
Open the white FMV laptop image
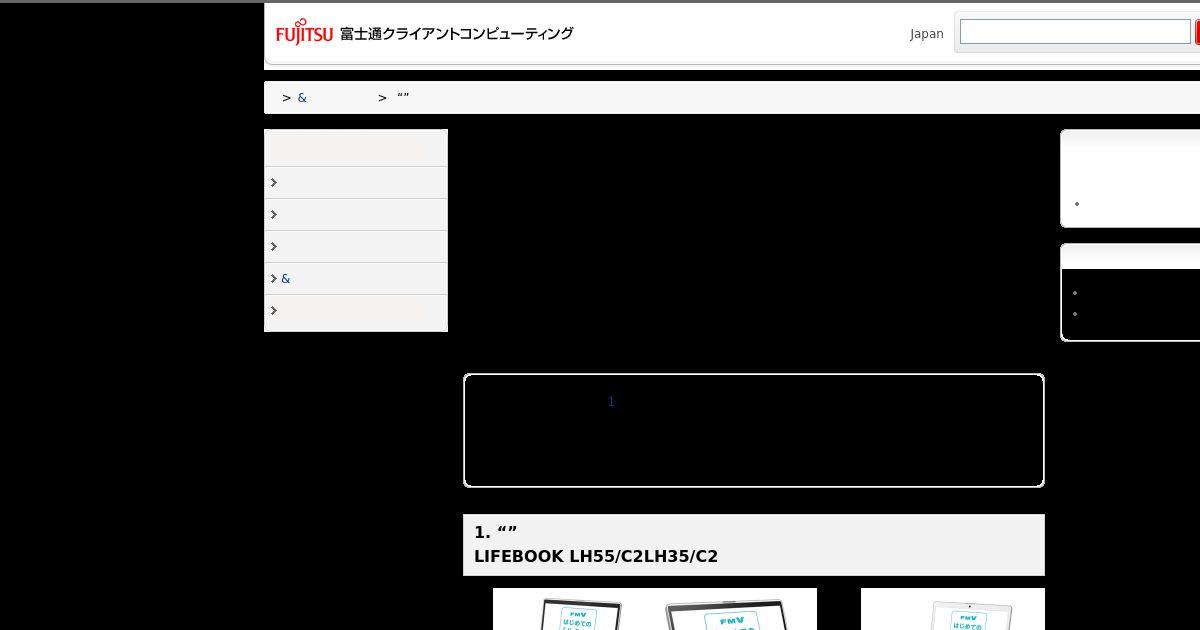[x=970, y=615]
